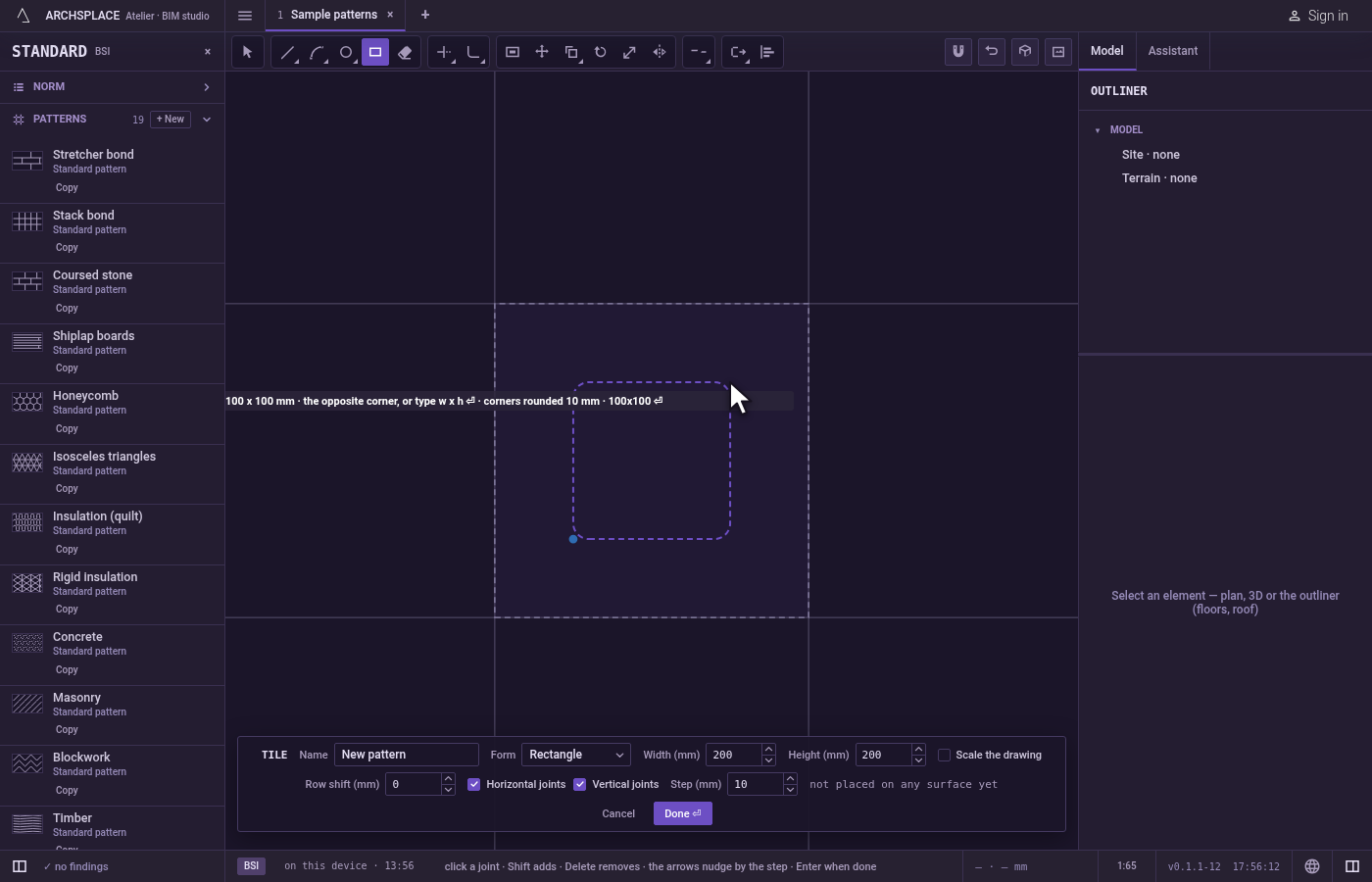
Task: Toggle the left sidebar panel icon
Action: [19, 866]
